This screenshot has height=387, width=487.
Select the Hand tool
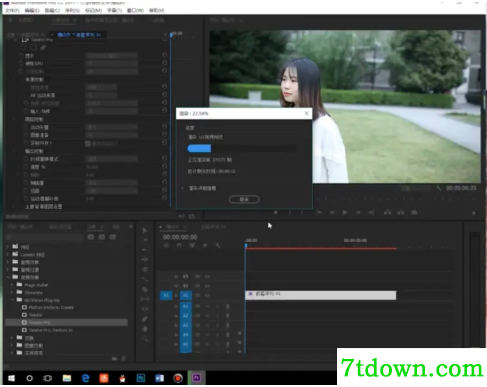pyautogui.click(x=144, y=329)
